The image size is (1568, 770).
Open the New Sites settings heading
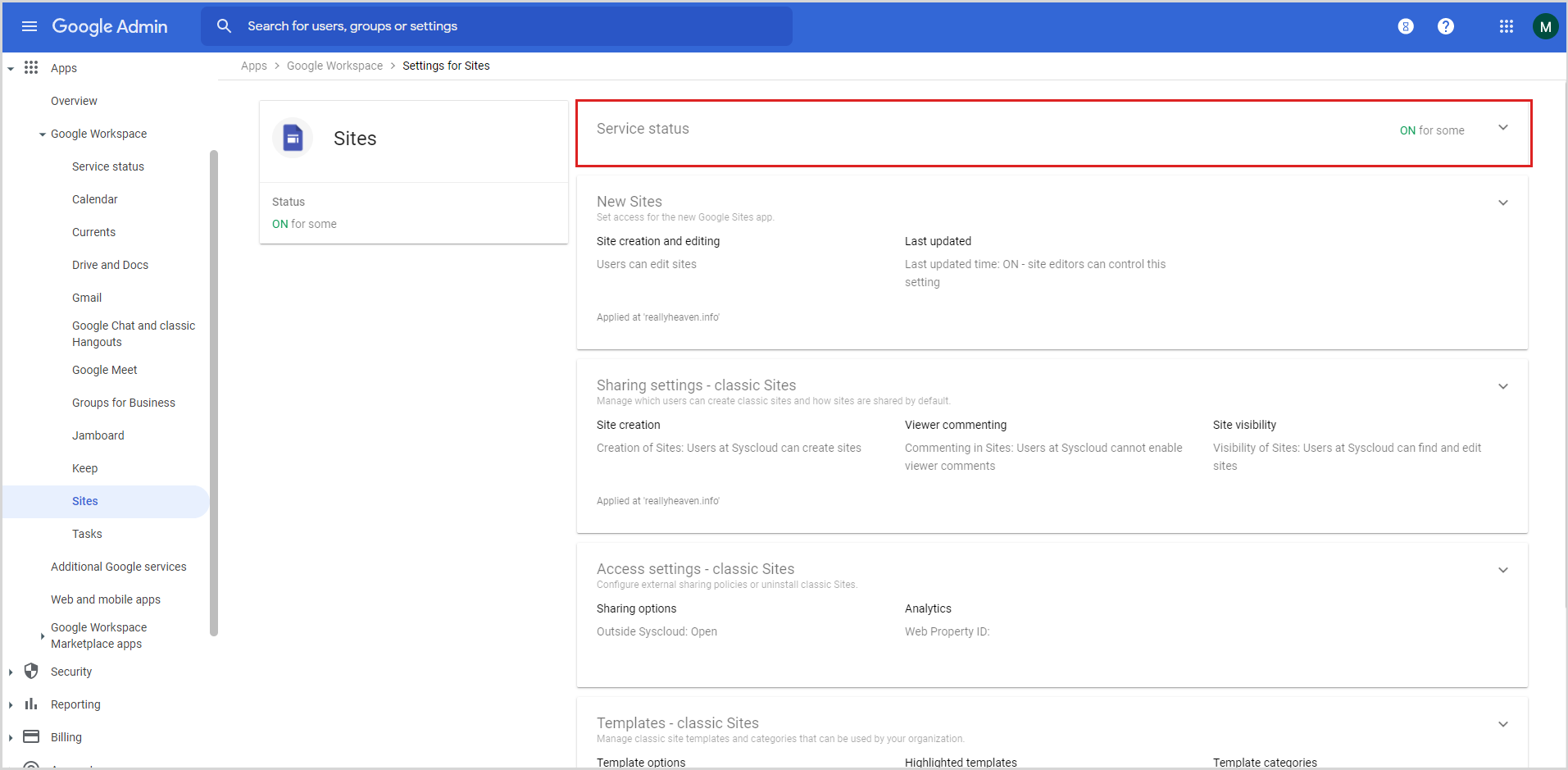(629, 202)
